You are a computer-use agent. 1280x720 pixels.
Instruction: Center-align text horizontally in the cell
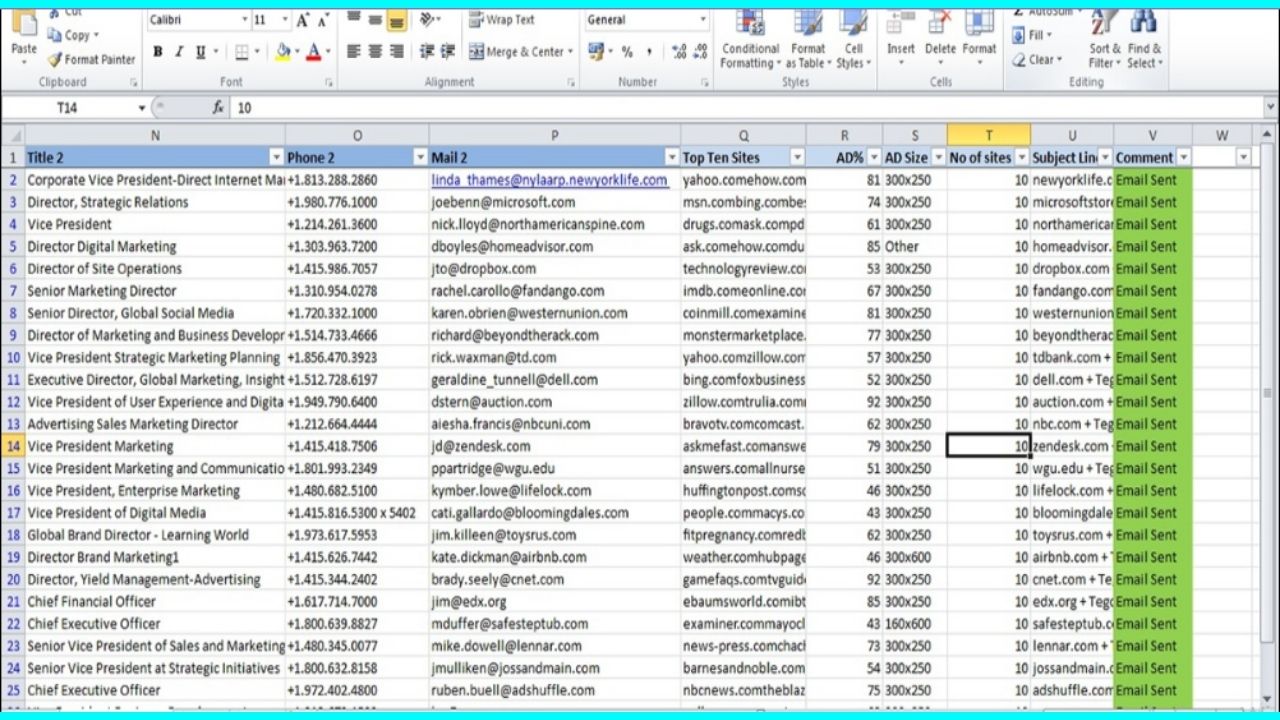(375, 52)
